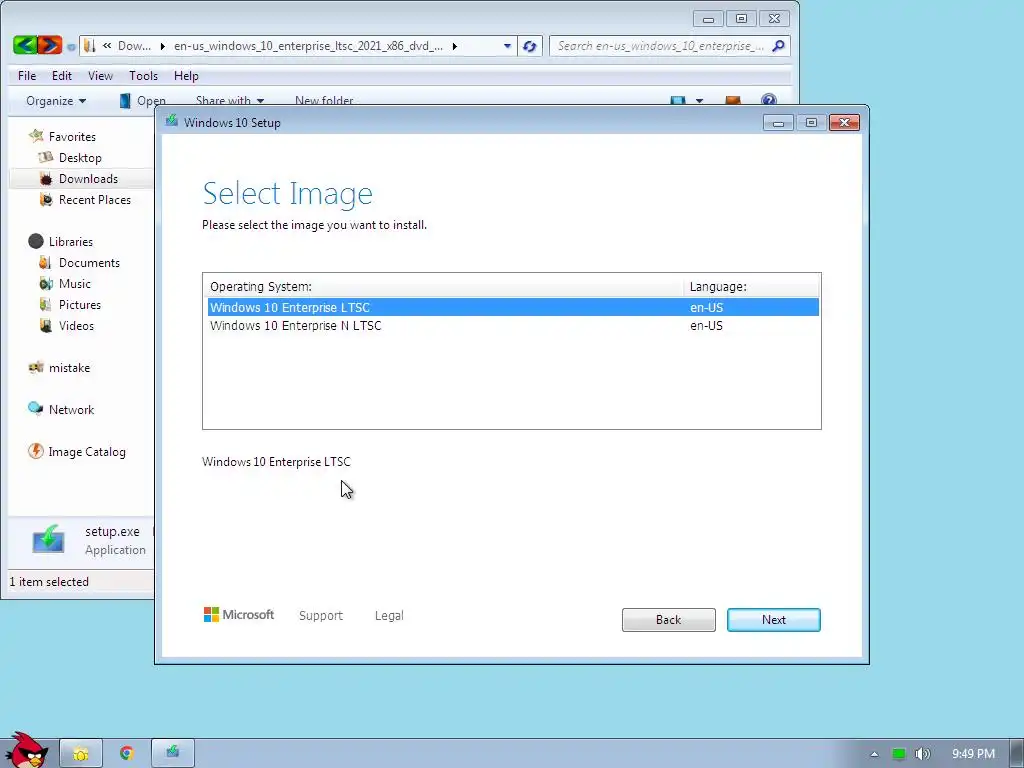Select Recent Places in navigation pane
Screen dimensions: 1024x768
[x=85, y=200]
